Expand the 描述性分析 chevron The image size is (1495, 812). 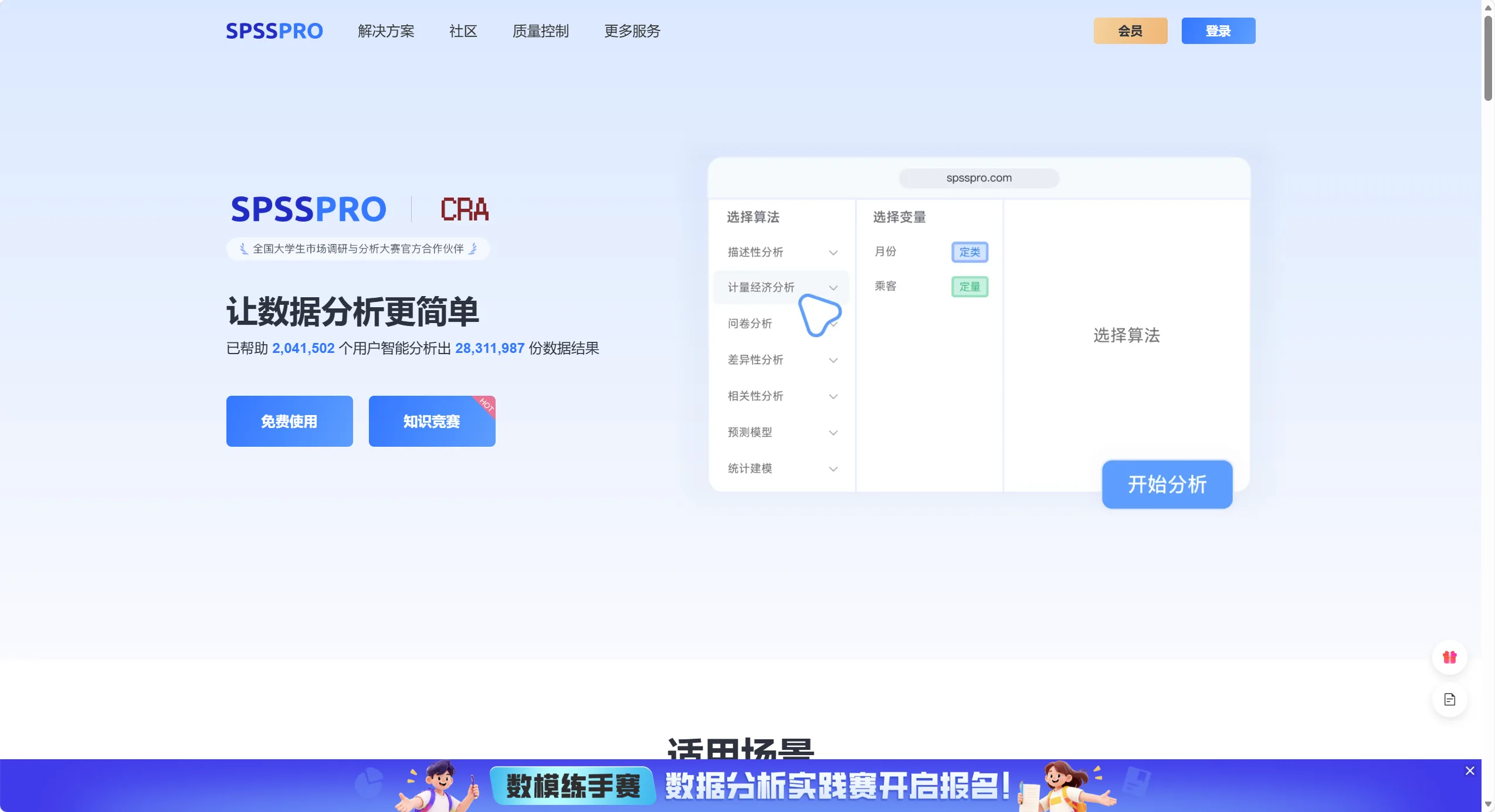pyautogui.click(x=833, y=253)
